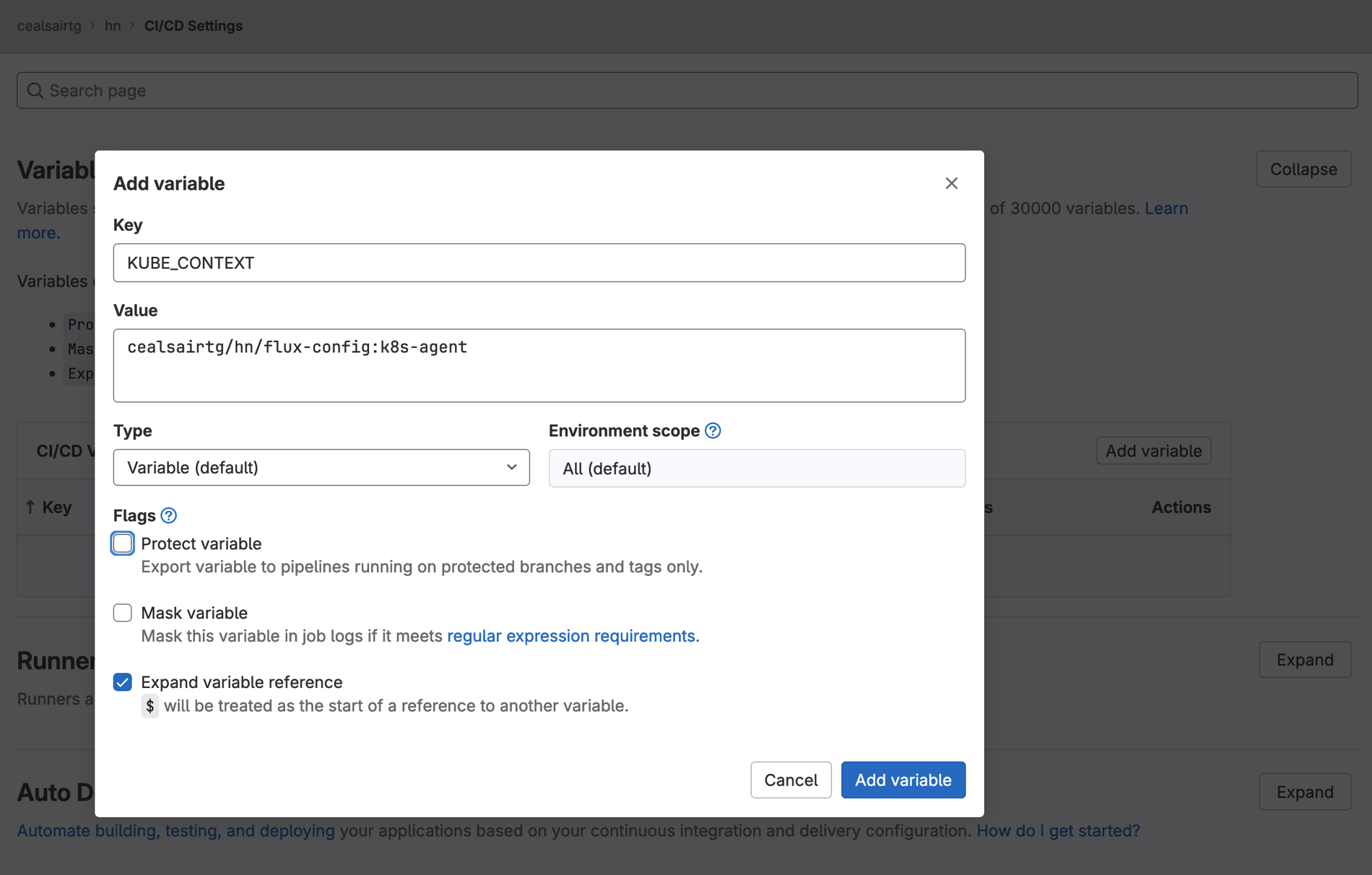This screenshot has width=1372, height=875.
Task: Open the Environment scope selector
Action: point(756,469)
